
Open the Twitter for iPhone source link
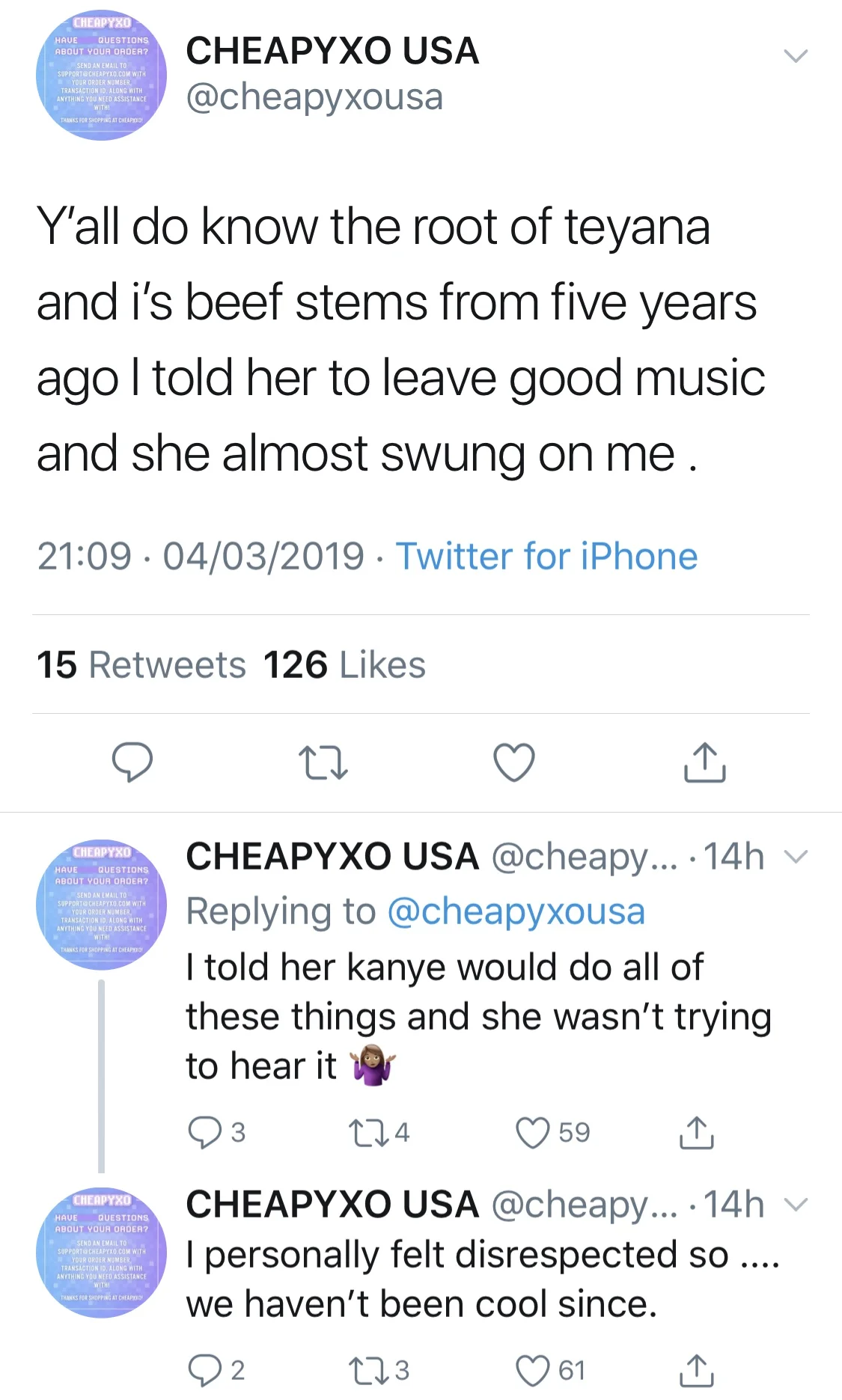(546, 557)
